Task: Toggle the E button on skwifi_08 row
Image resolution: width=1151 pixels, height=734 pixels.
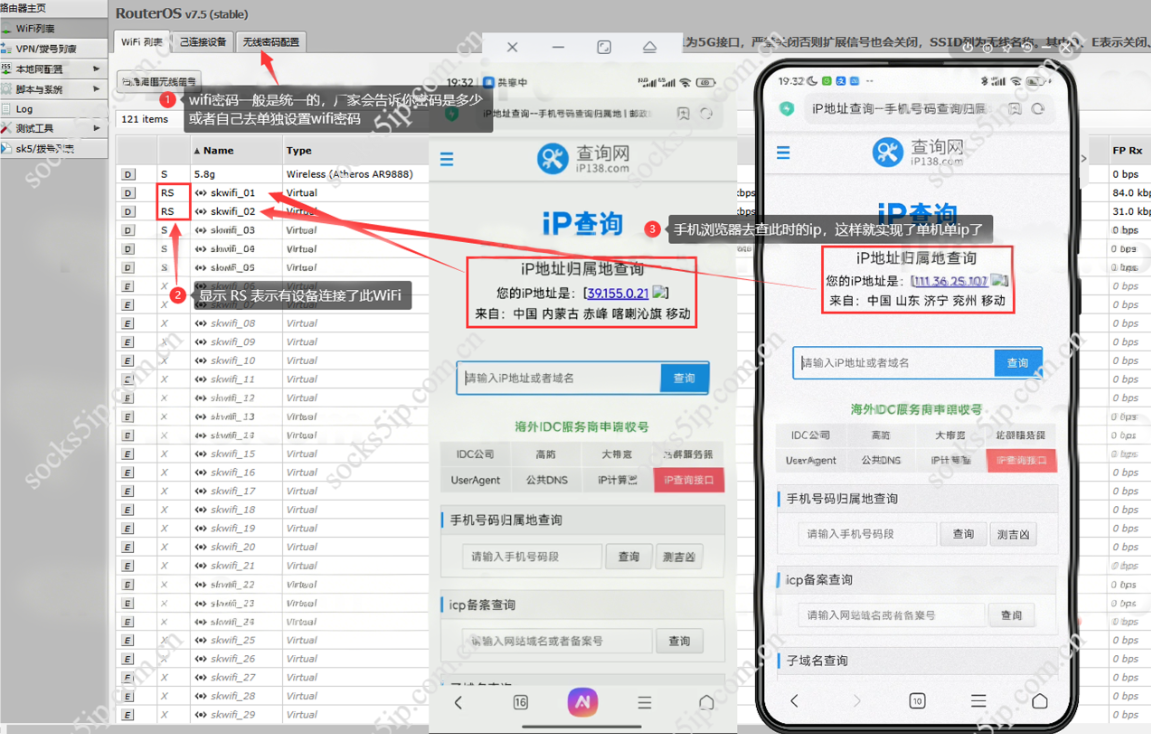Action: [128, 324]
